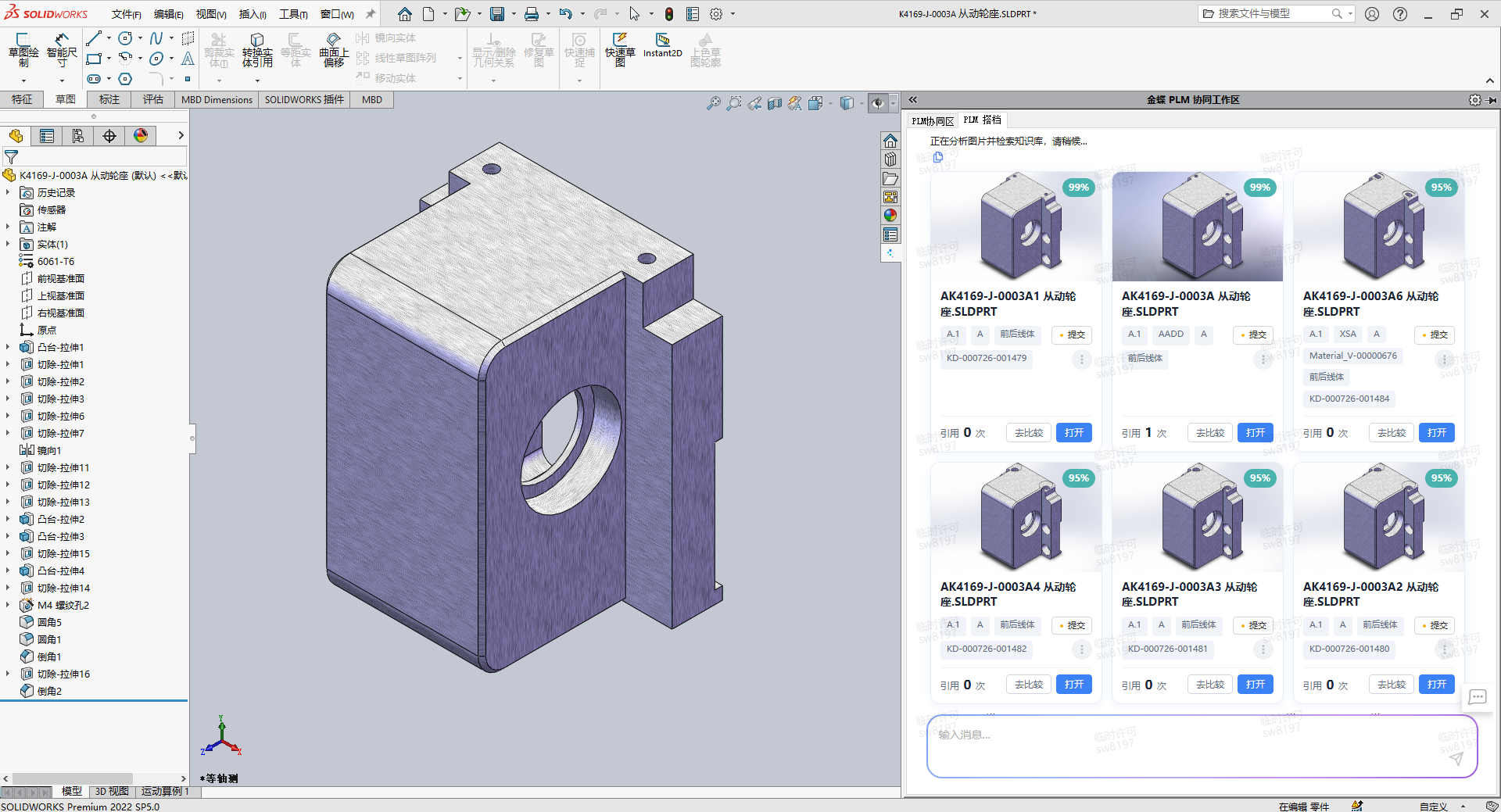
Task: Switch to the PLM 搭档 tab
Action: coord(983,120)
